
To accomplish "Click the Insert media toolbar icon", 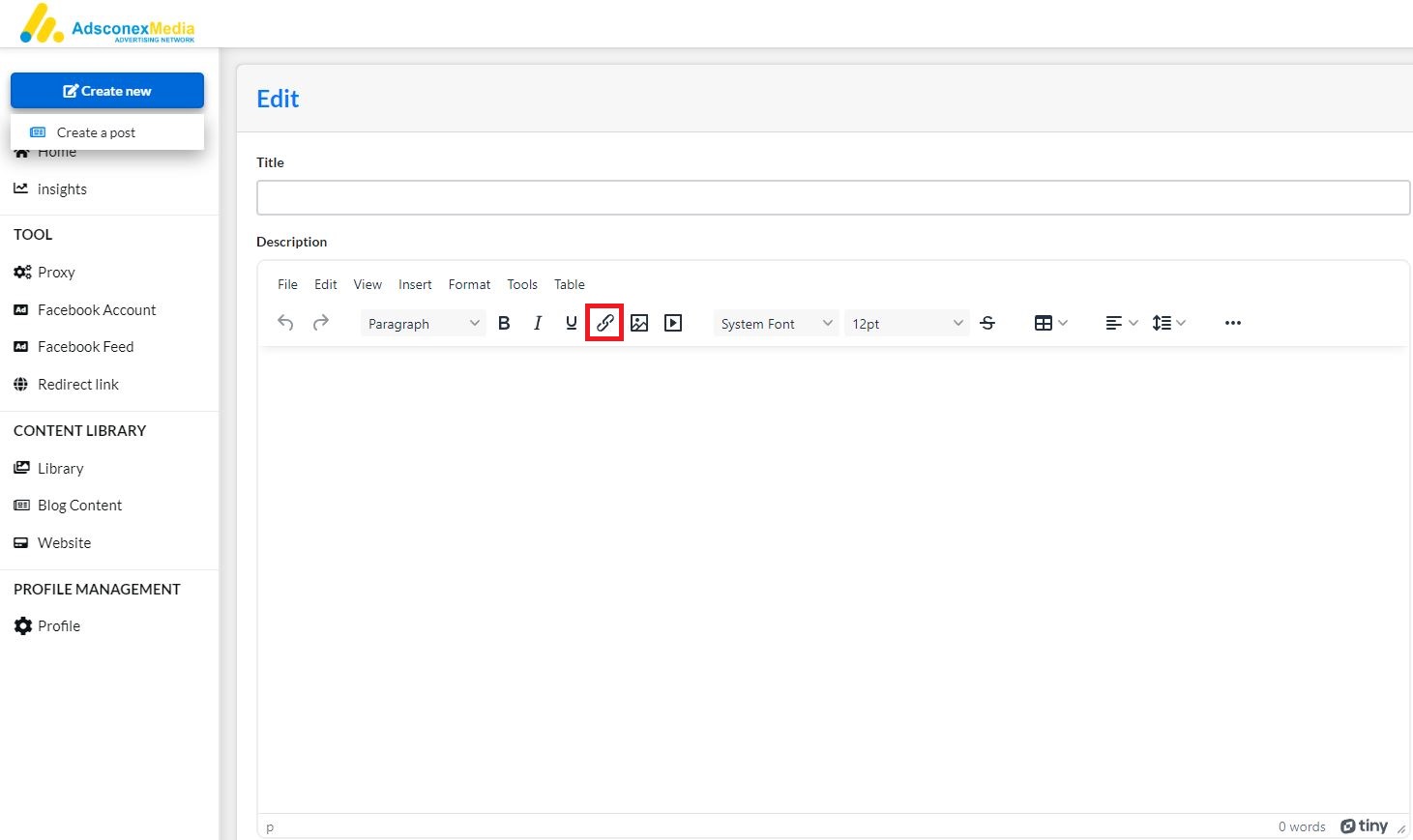I will click(673, 323).
